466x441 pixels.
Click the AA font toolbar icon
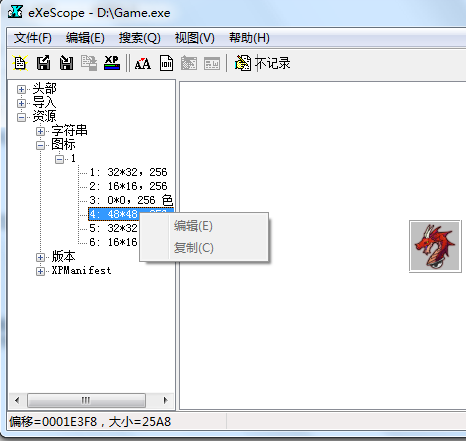pyautogui.click(x=143, y=63)
